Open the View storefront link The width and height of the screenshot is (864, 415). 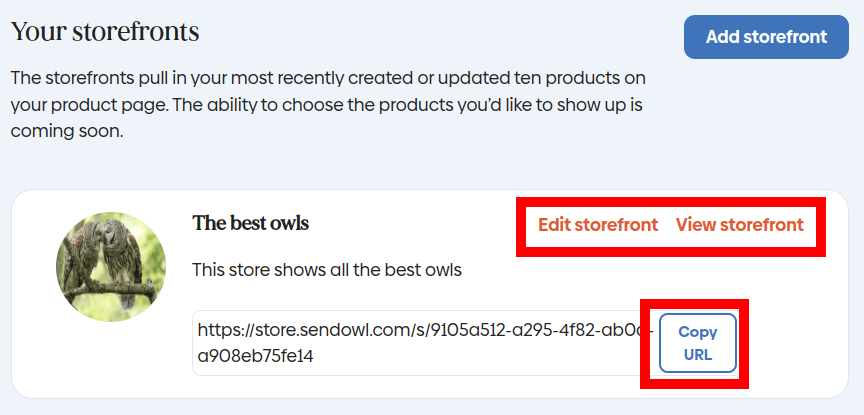point(739,225)
